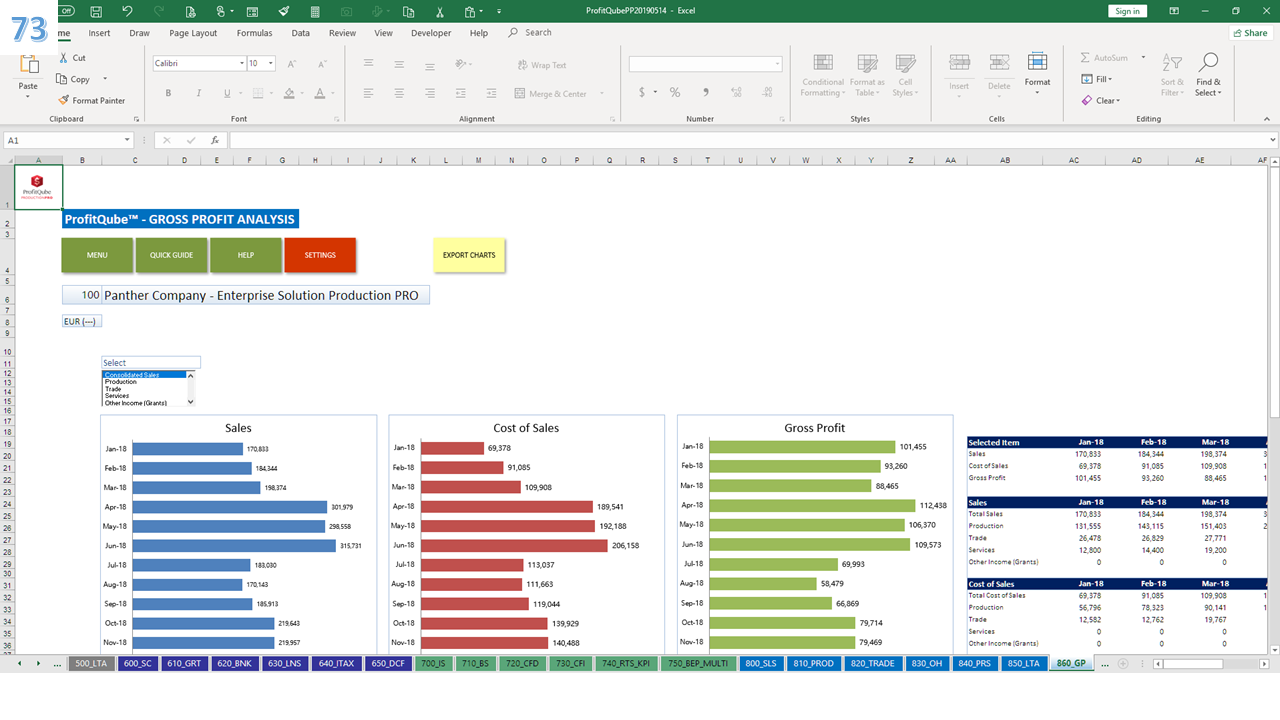Click the Share button
Screen dimensions: 1280x720
tap(1250, 33)
